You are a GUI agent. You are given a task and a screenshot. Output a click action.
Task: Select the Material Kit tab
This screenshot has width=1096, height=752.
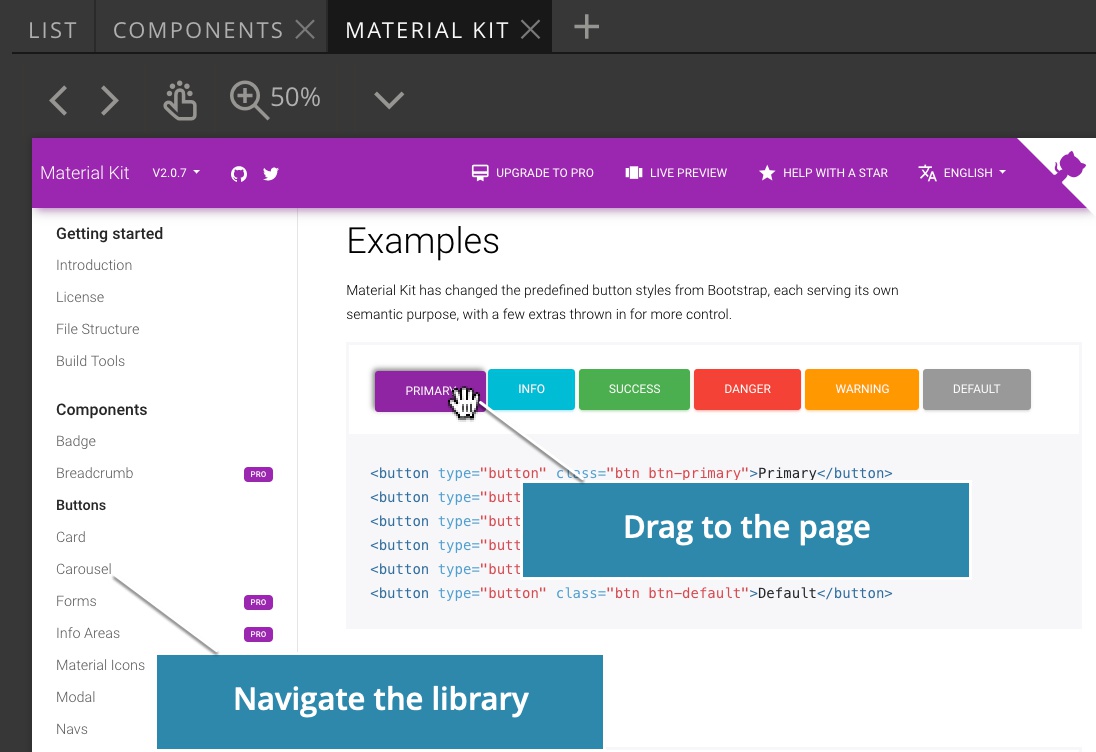click(x=427, y=30)
